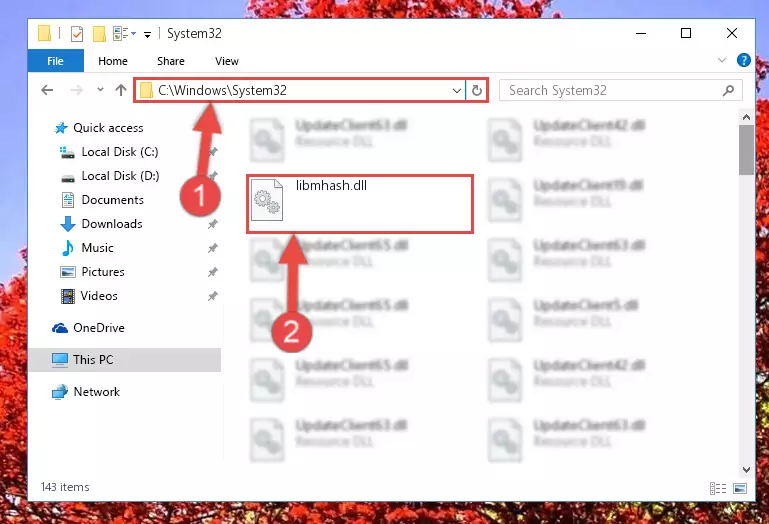769x524 pixels.
Task: Click the OneDrive cloud icon
Action: tap(60, 328)
